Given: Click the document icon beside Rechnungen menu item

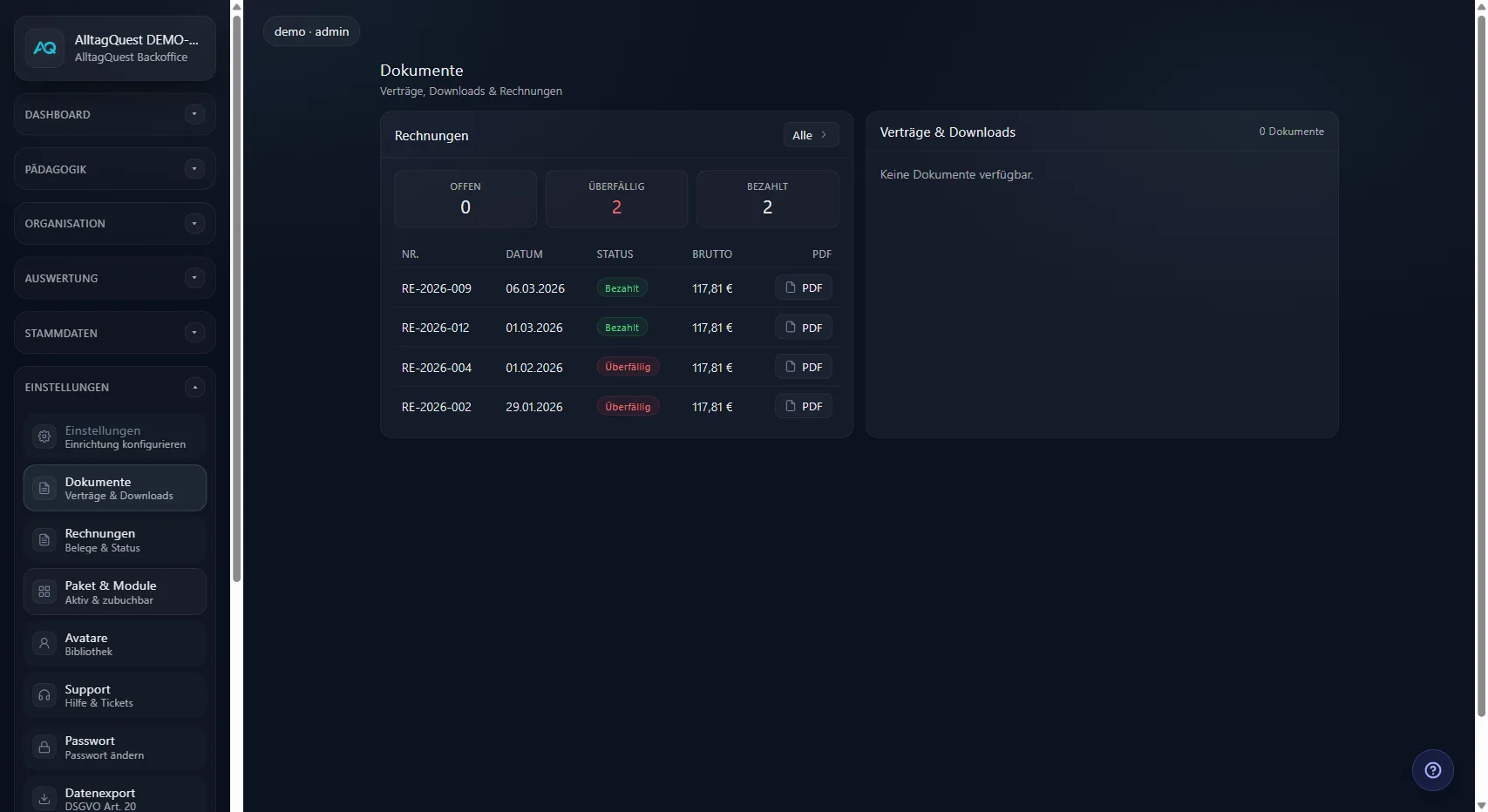Looking at the screenshot, I should coord(44,540).
